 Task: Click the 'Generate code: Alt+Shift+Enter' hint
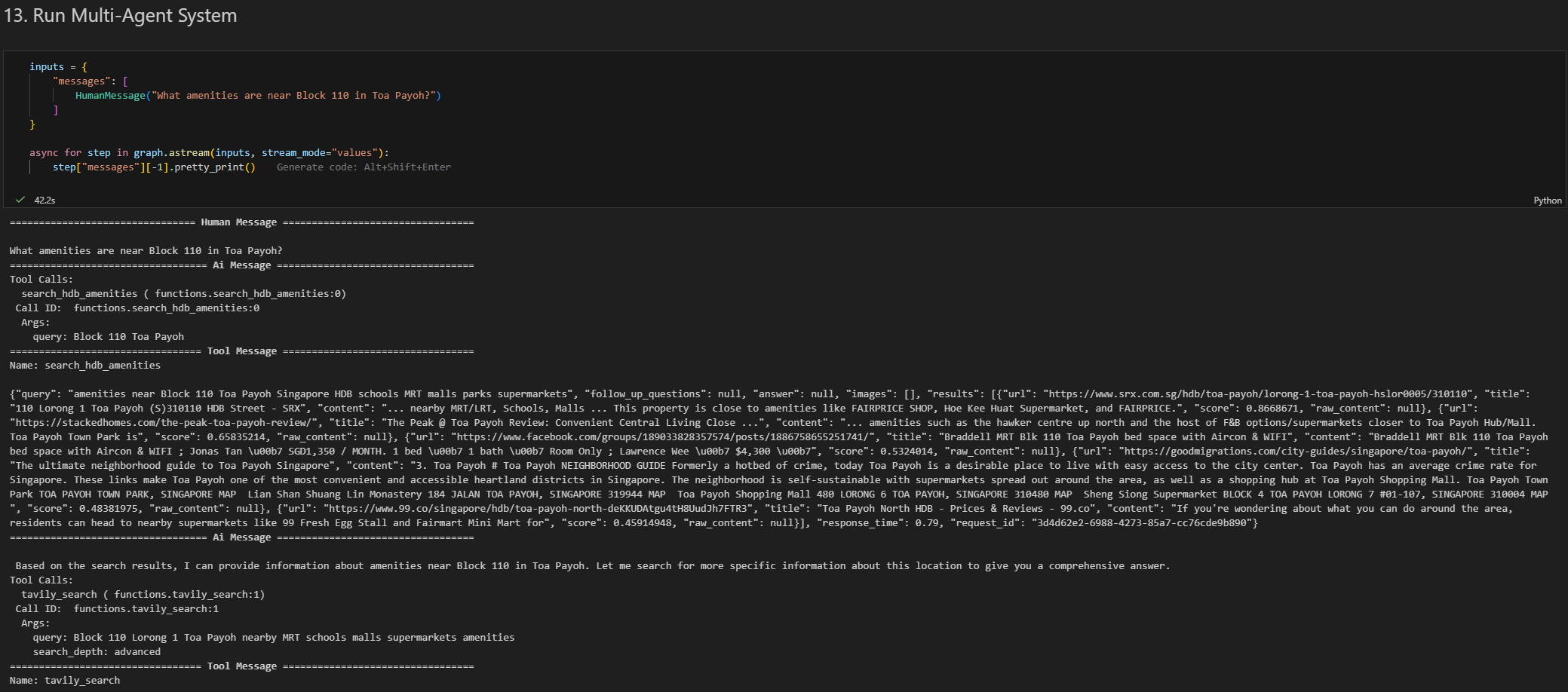[x=364, y=167]
